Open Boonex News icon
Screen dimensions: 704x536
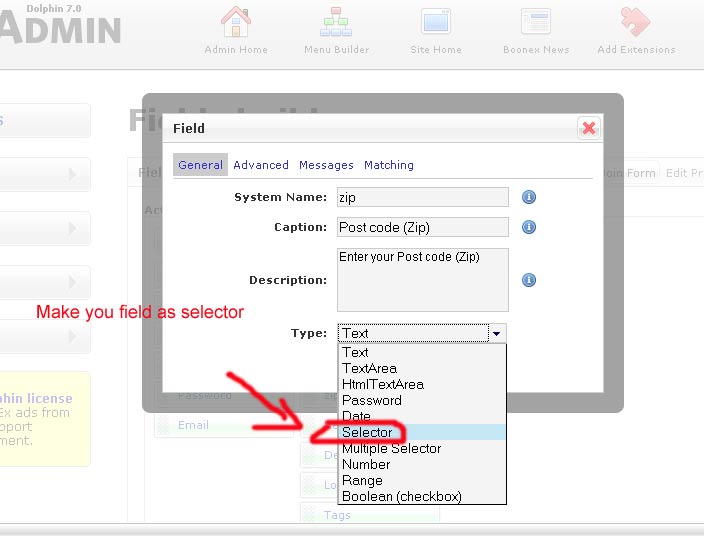[x=536, y=22]
